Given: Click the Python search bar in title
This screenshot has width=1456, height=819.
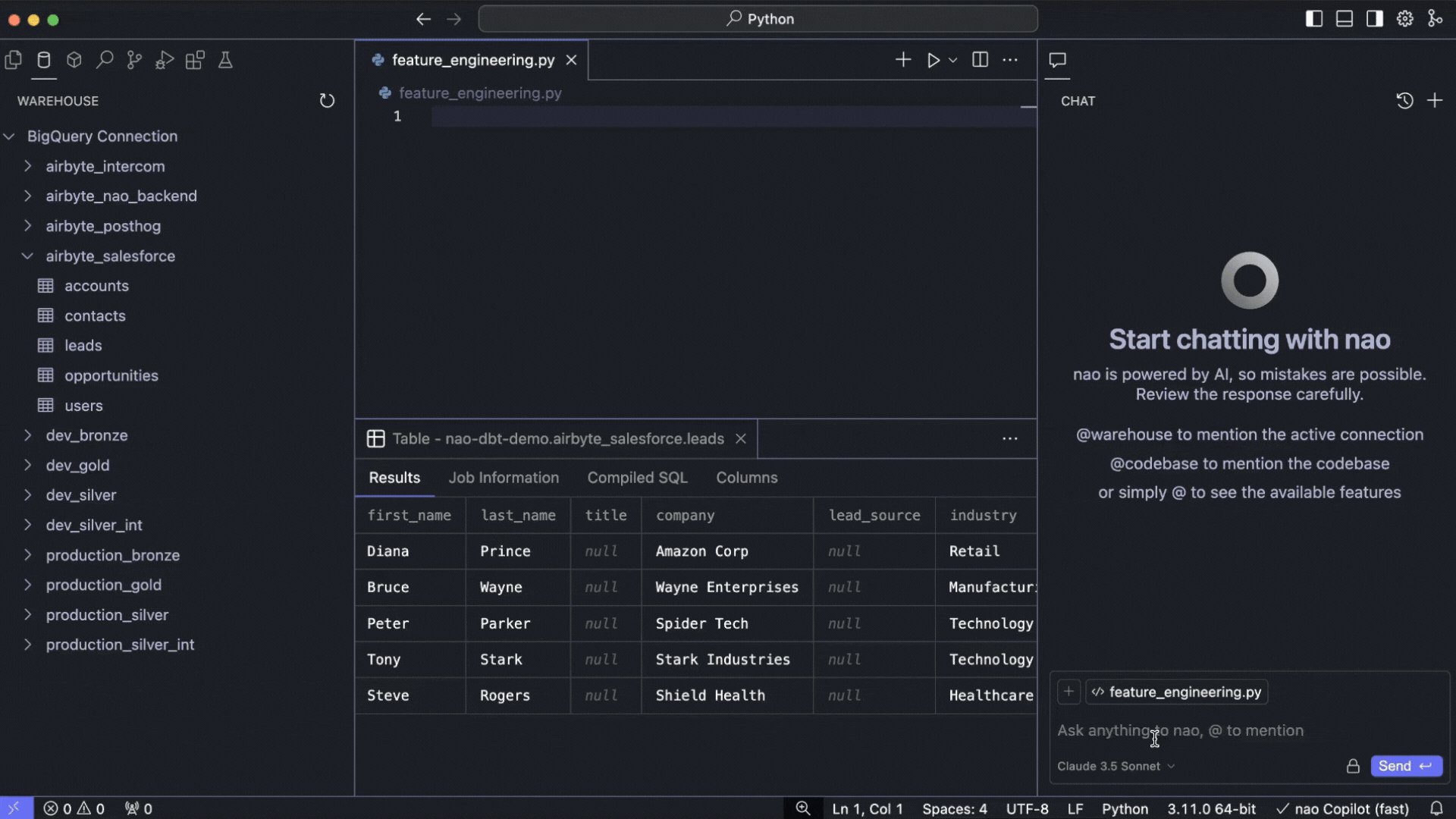Looking at the screenshot, I should [758, 19].
